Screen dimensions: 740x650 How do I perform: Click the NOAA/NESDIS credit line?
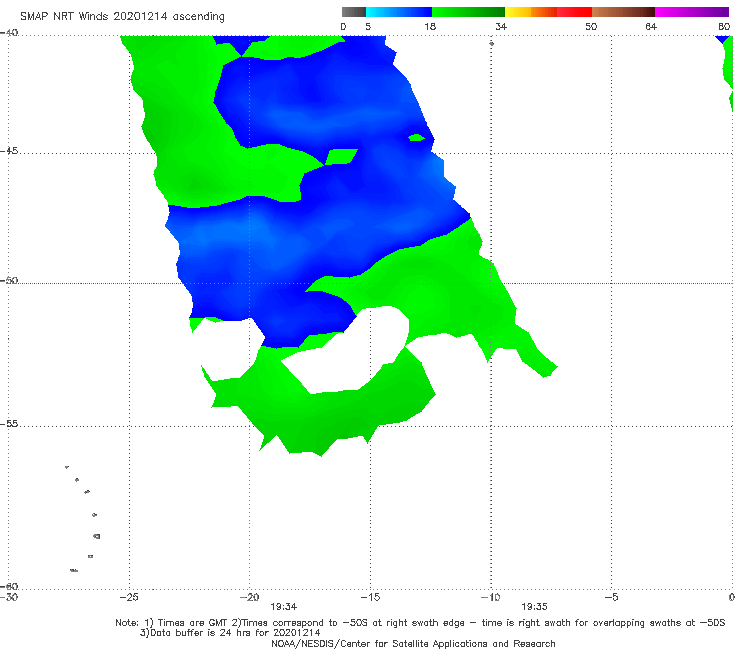413,643
